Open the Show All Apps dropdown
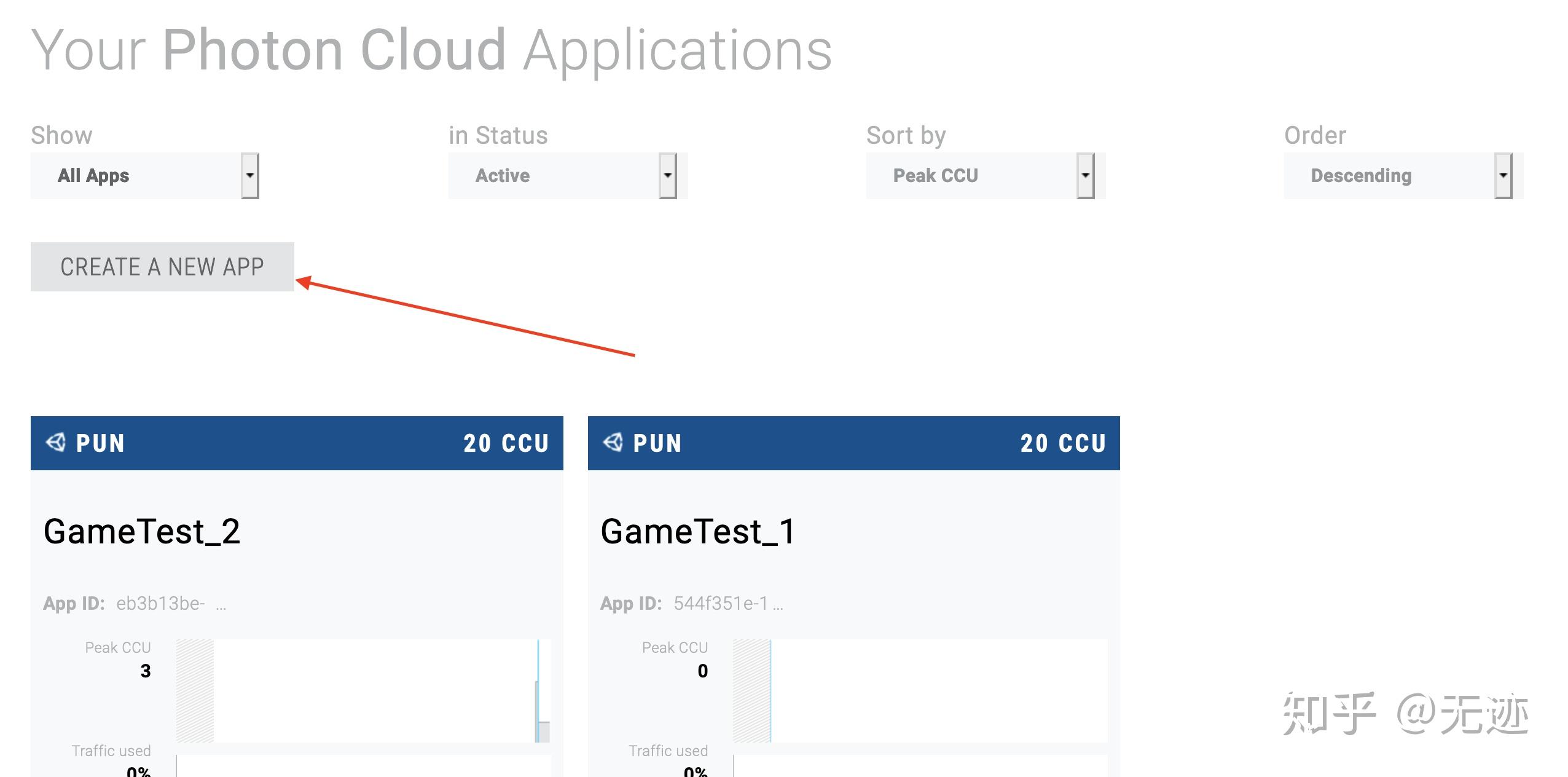Screen dimensions: 1568x777 pyautogui.click(x=144, y=176)
